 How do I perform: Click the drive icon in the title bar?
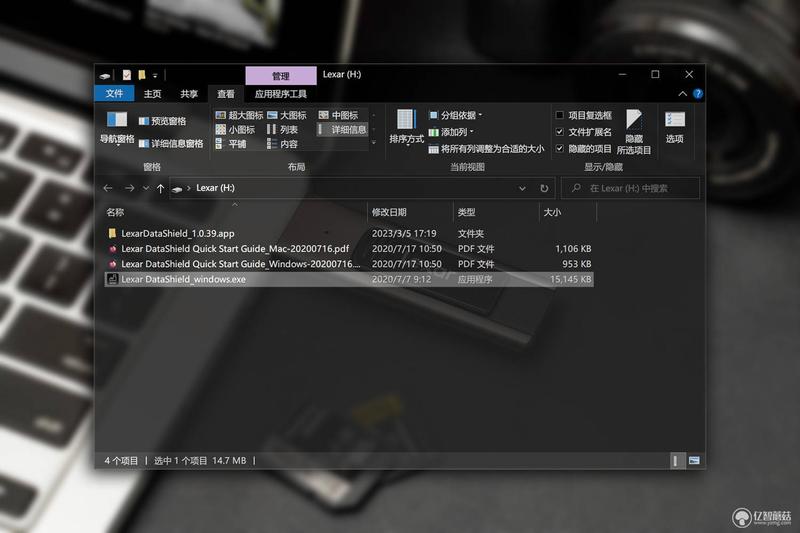(x=105, y=76)
